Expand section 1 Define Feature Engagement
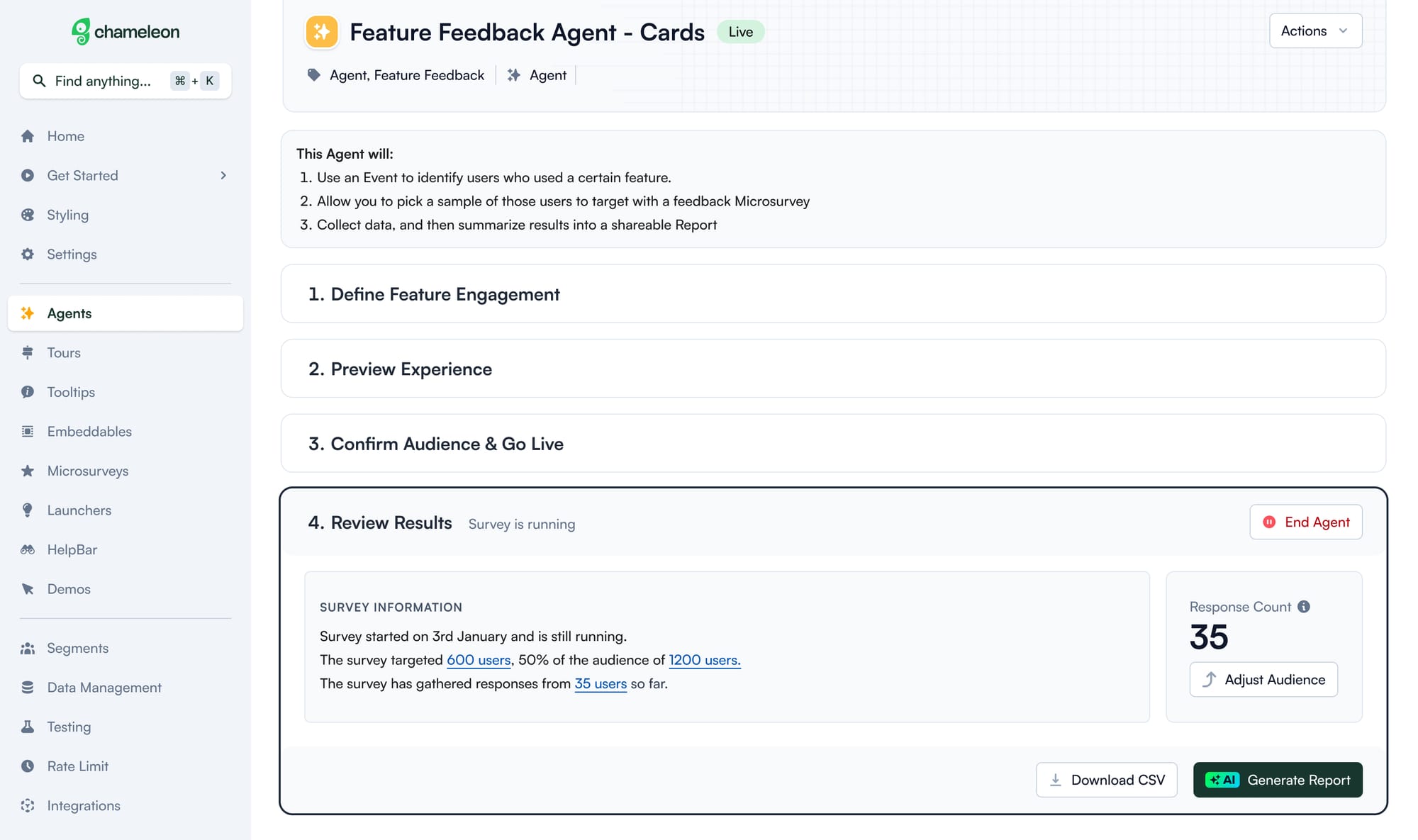This screenshot has height=840, width=1418. [833, 294]
